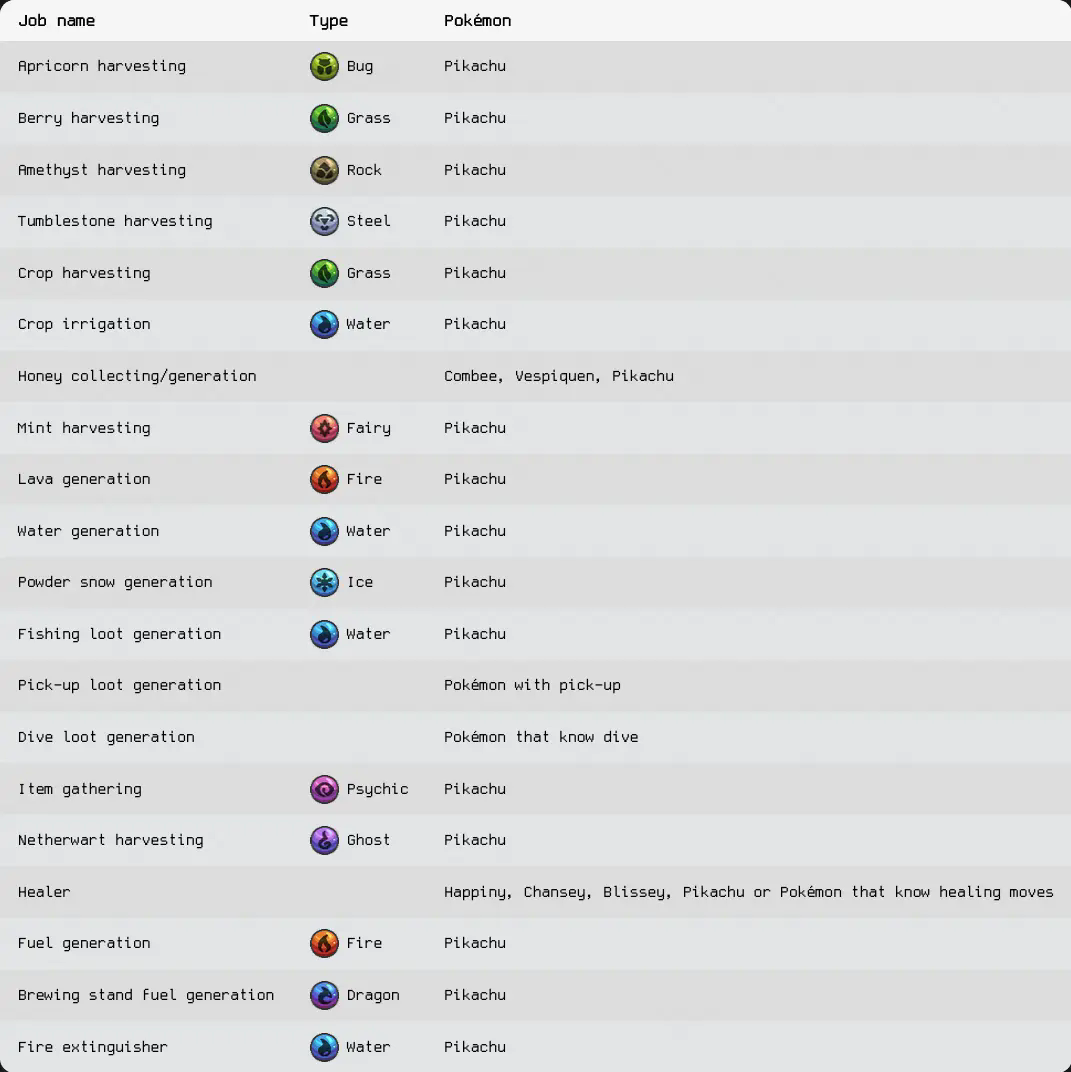Select the Steel type icon
Image resolution: width=1071 pixels, height=1072 pixels.
(x=324, y=221)
